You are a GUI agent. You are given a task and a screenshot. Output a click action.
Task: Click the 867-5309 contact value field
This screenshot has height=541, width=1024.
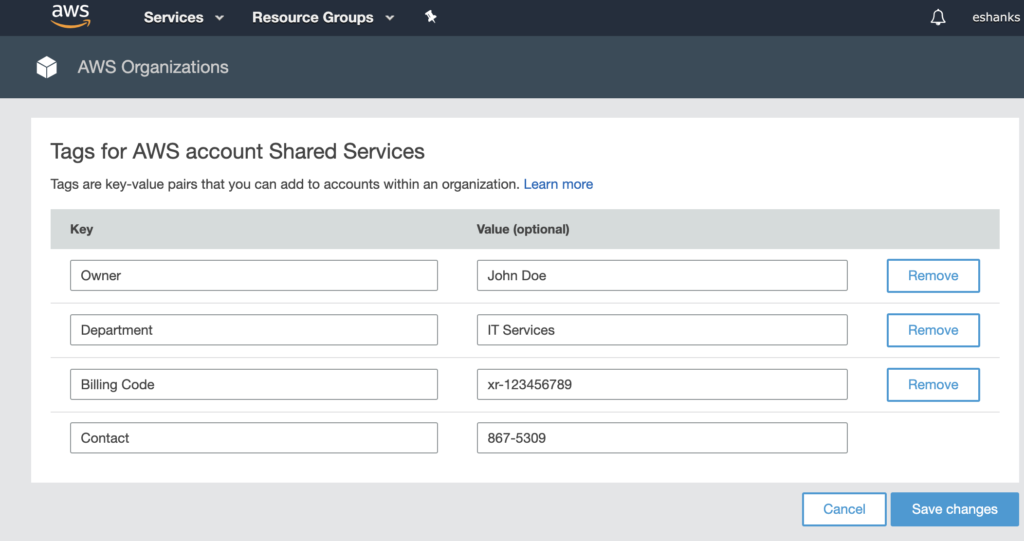[661, 438]
